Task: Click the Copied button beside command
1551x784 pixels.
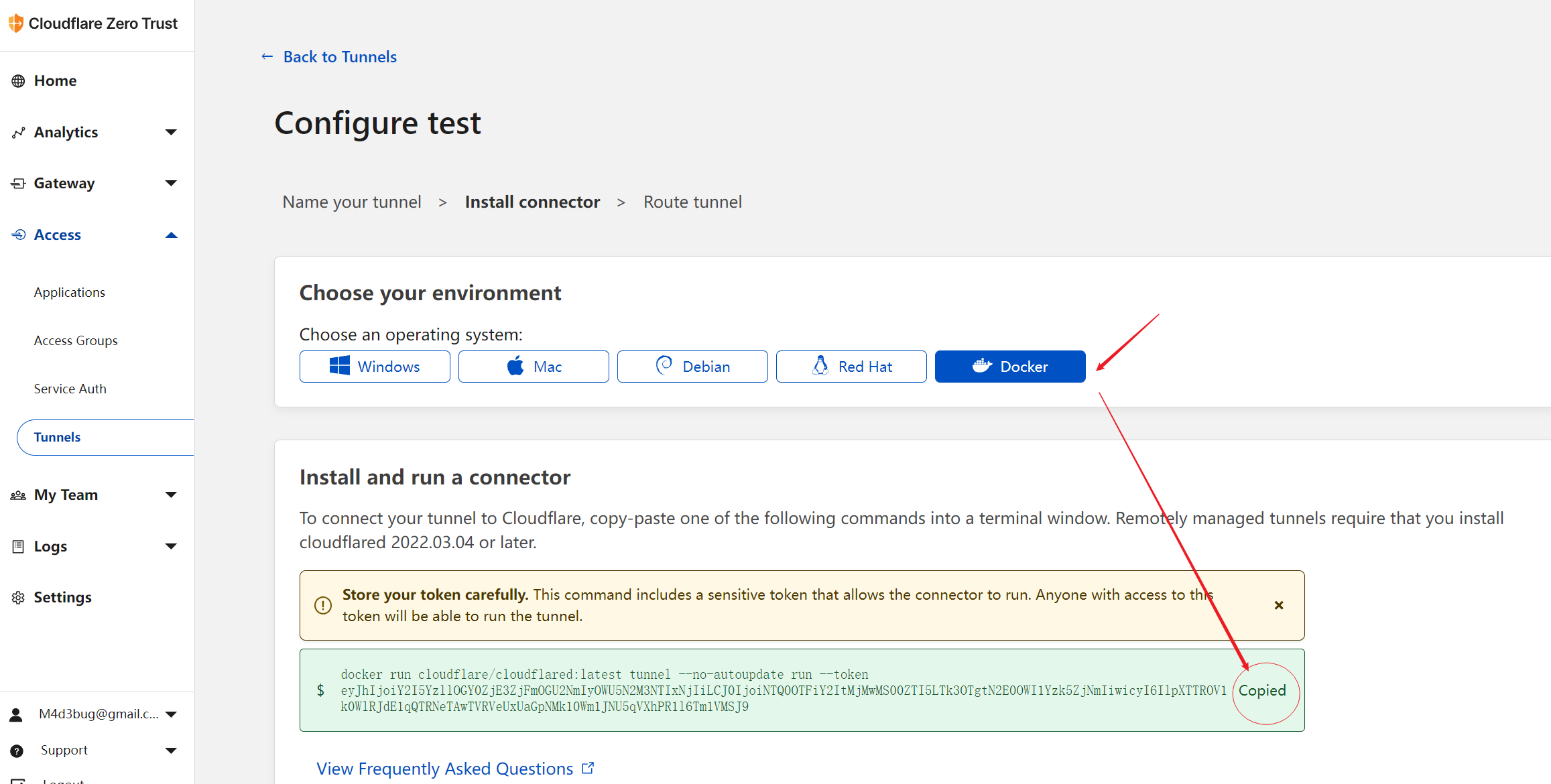Action: pyautogui.click(x=1261, y=691)
